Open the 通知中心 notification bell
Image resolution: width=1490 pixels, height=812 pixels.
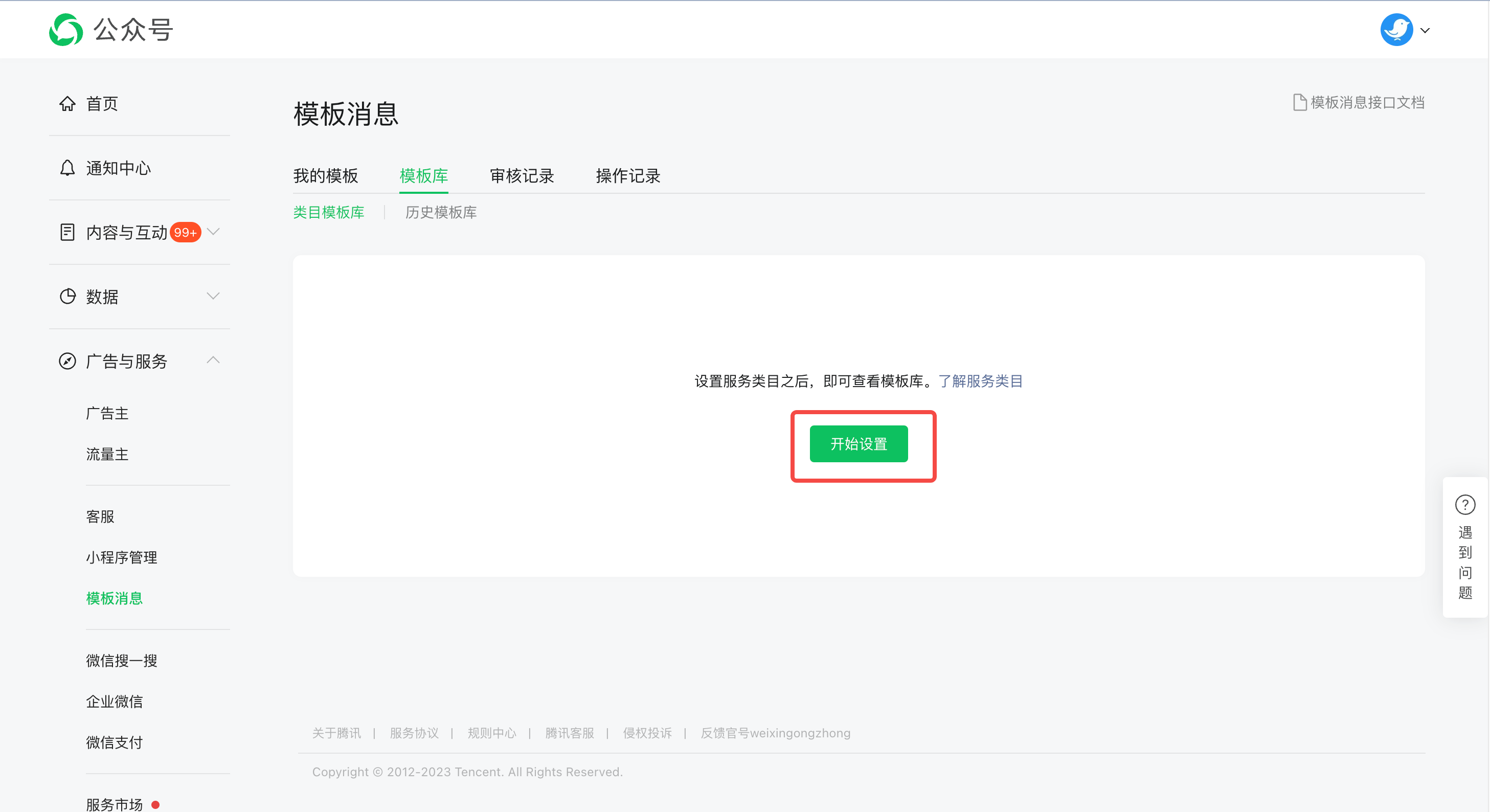tap(67, 168)
